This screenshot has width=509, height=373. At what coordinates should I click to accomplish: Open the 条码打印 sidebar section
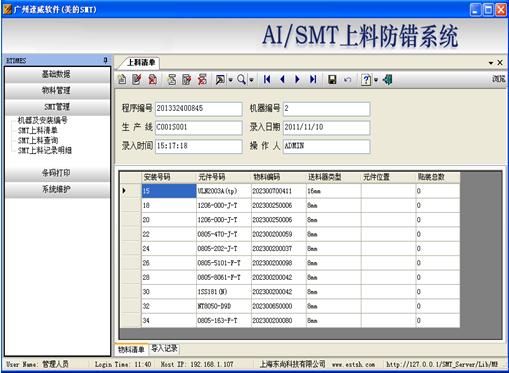point(57,173)
